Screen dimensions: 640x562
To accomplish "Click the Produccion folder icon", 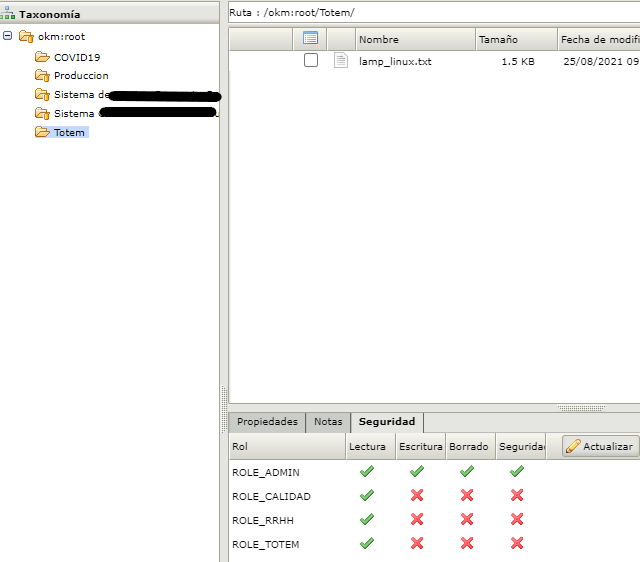I will [42, 76].
